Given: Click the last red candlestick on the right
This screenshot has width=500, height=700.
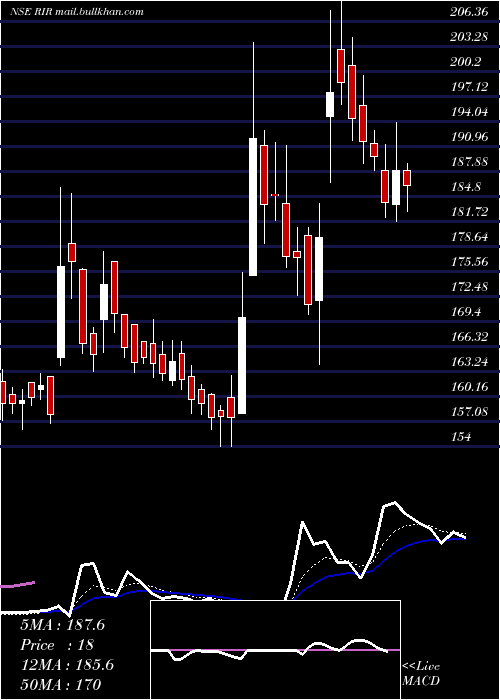Looking at the screenshot, I should 407,178.
